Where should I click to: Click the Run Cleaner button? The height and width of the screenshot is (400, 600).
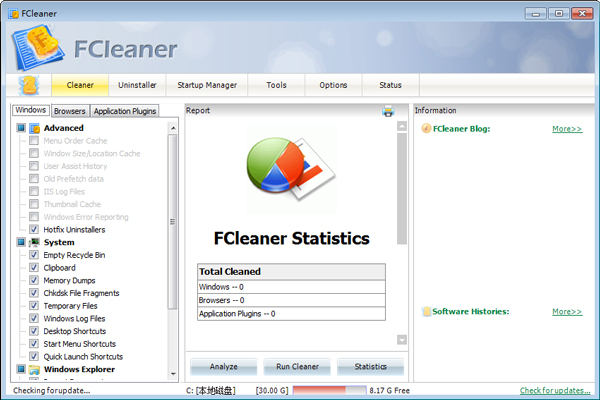(x=297, y=367)
